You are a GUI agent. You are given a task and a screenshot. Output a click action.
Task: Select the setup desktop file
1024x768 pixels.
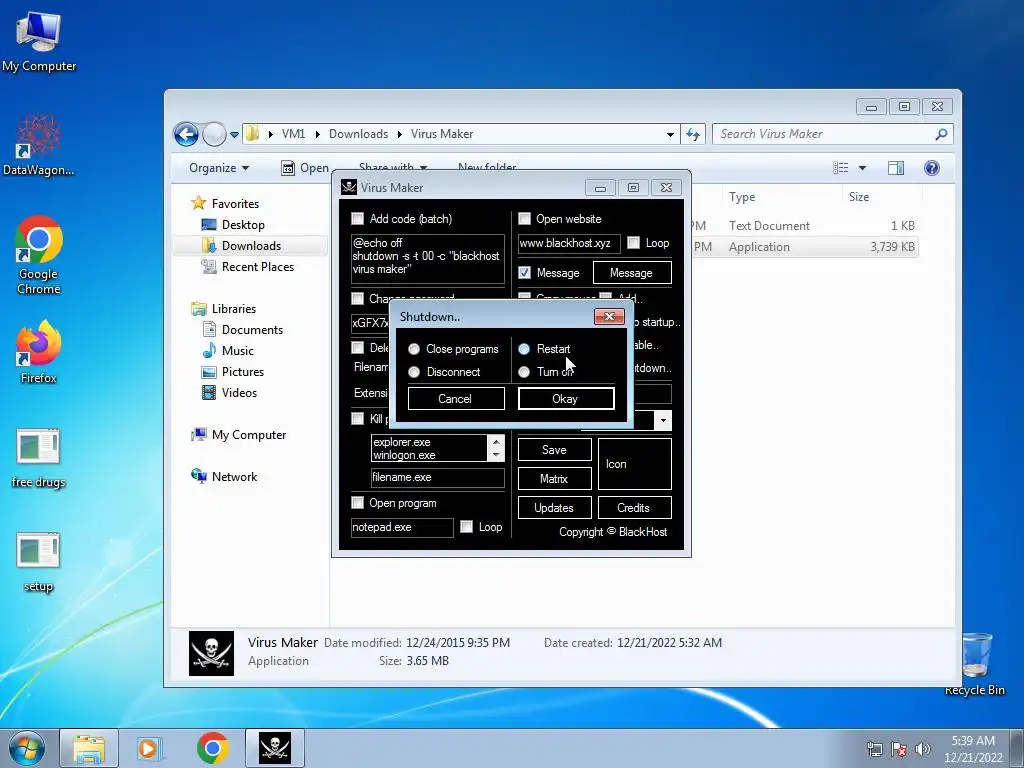39,563
